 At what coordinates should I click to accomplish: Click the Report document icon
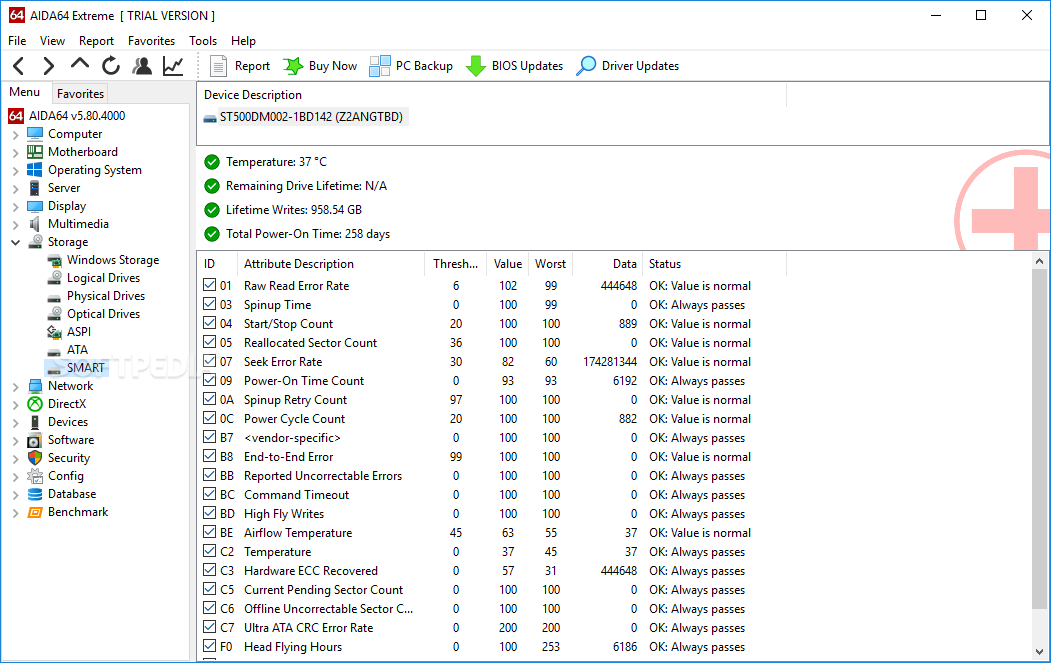point(218,66)
